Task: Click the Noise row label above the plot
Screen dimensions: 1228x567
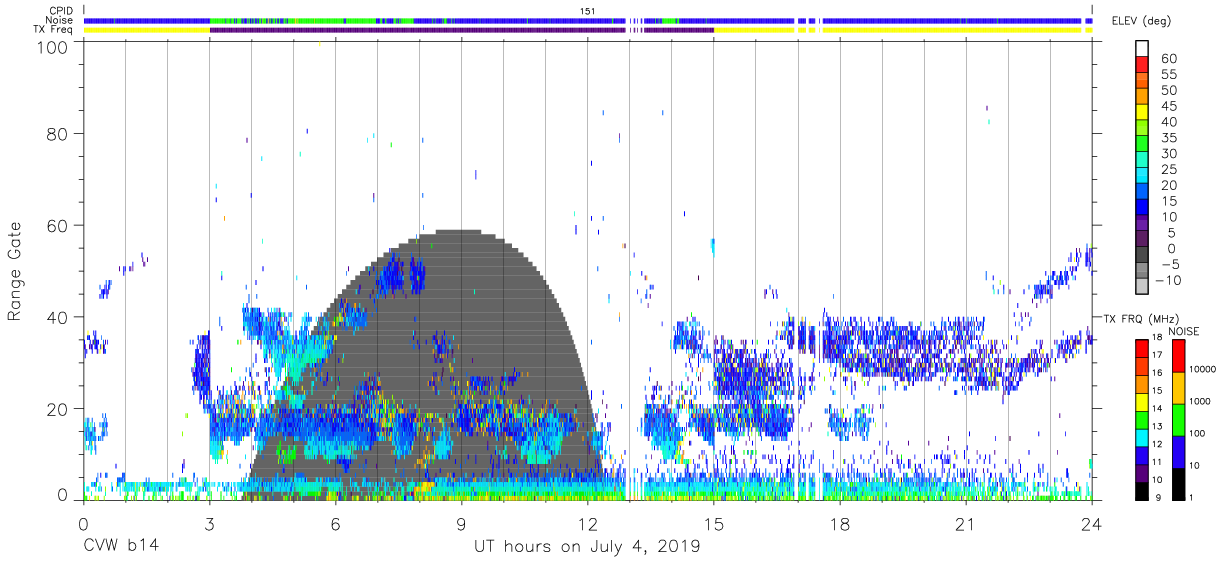Action: pyautogui.click(x=58, y=20)
